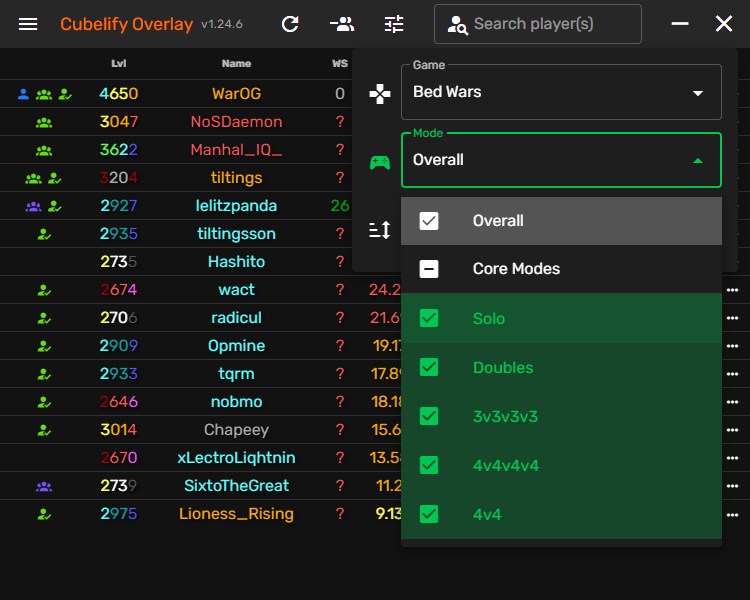750x600 pixels.
Task: Uncheck the Solo mode checkbox
Action: tap(429, 318)
